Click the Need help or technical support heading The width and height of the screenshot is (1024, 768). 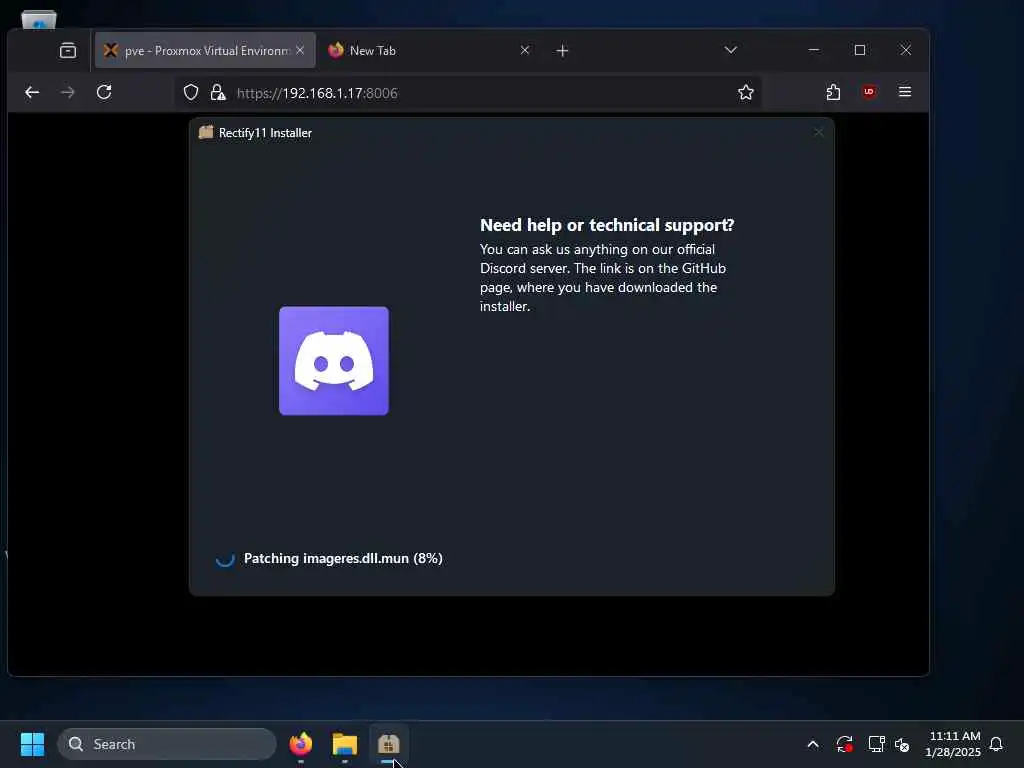tap(607, 225)
